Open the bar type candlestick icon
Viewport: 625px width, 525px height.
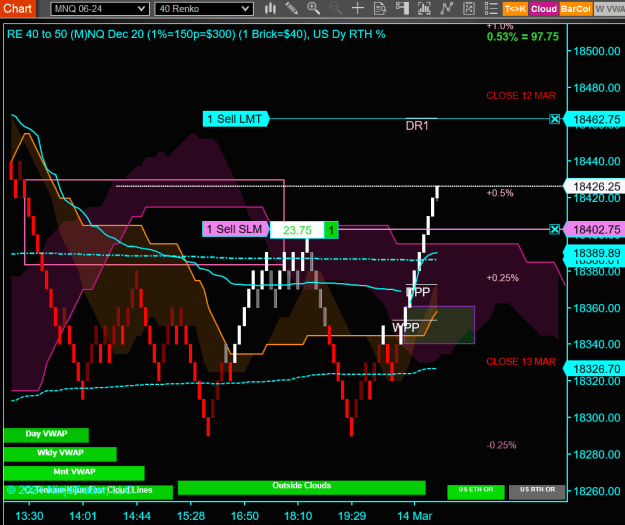pos(270,8)
